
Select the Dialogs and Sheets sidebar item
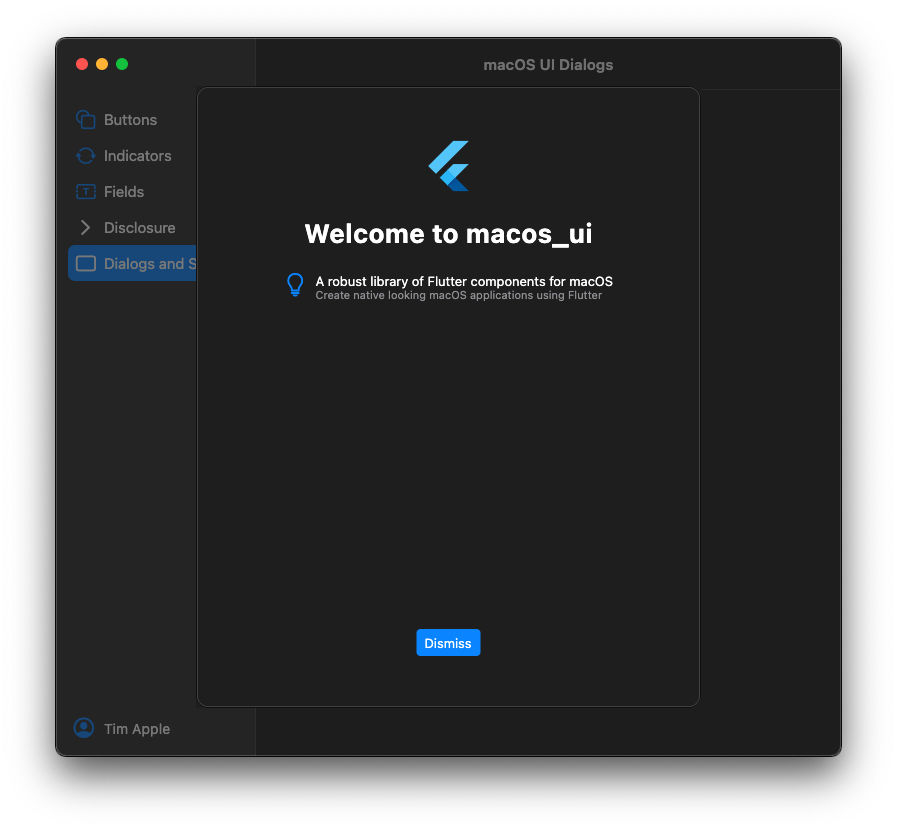[x=132, y=263]
